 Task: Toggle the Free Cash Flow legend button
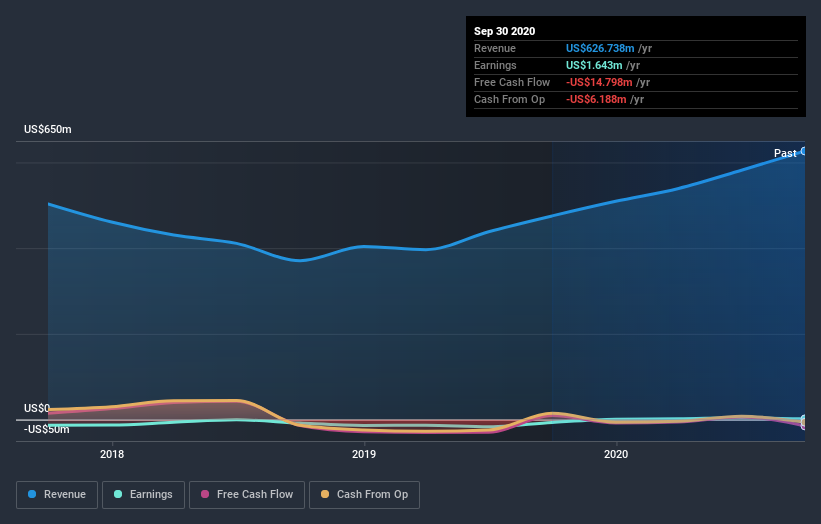(x=247, y=495)
